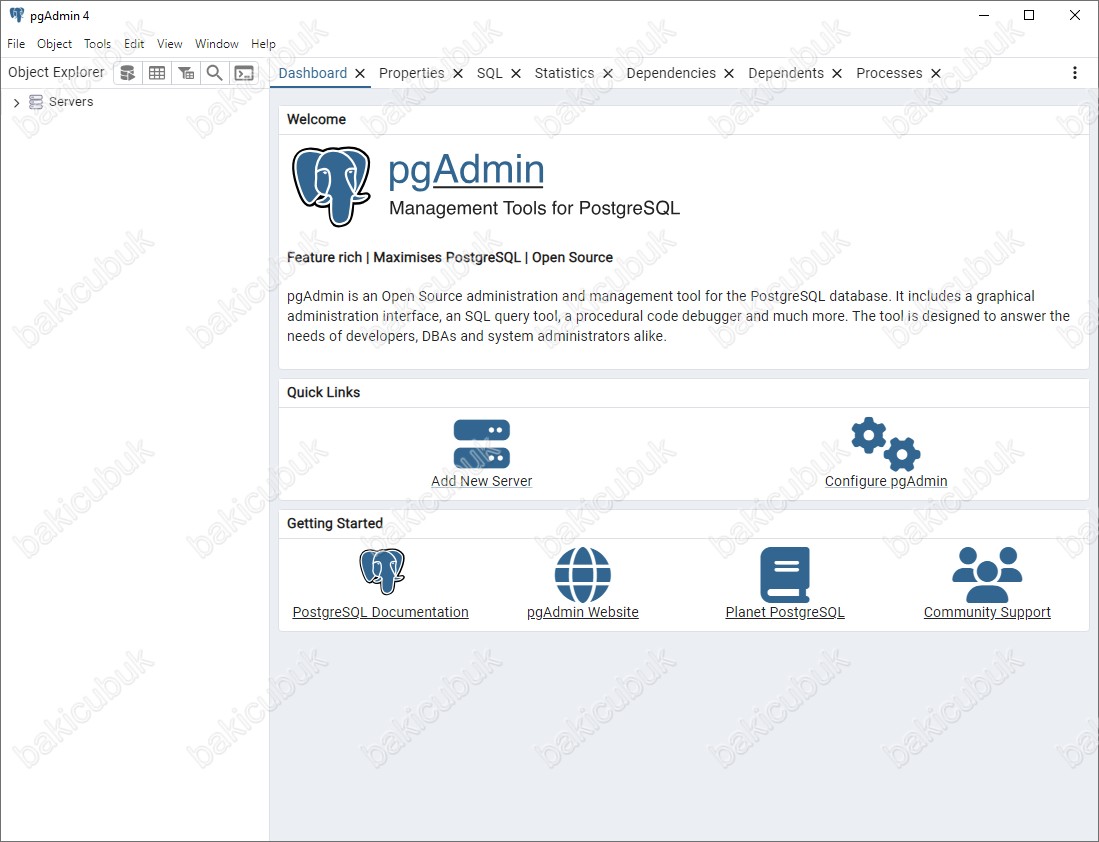Click the View Data table icon
This screenshot has width=1099, height=842.
tap(157, 73)
